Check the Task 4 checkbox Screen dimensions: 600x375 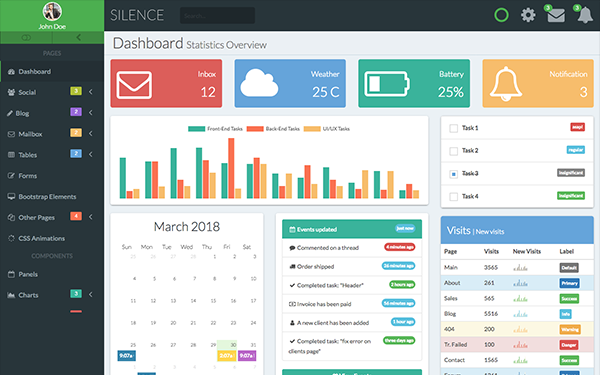tap(453, 197)
